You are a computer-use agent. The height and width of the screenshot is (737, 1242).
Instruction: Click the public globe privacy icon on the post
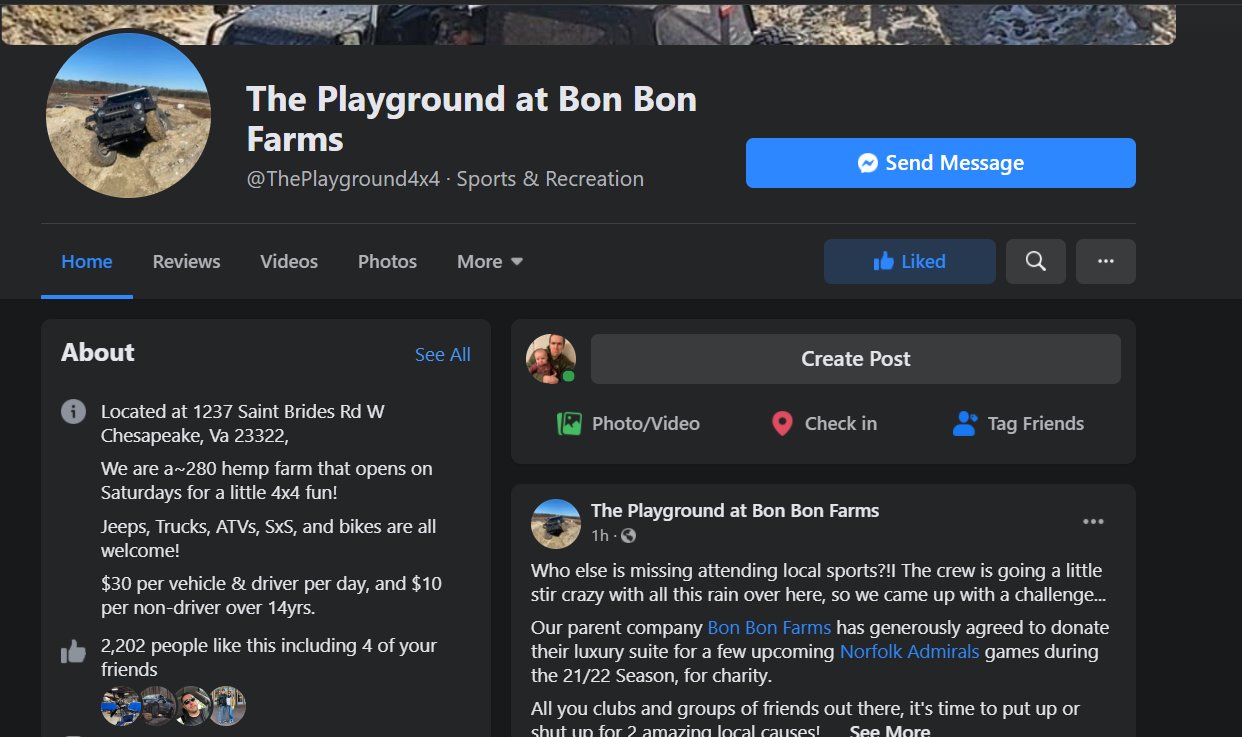628,536
